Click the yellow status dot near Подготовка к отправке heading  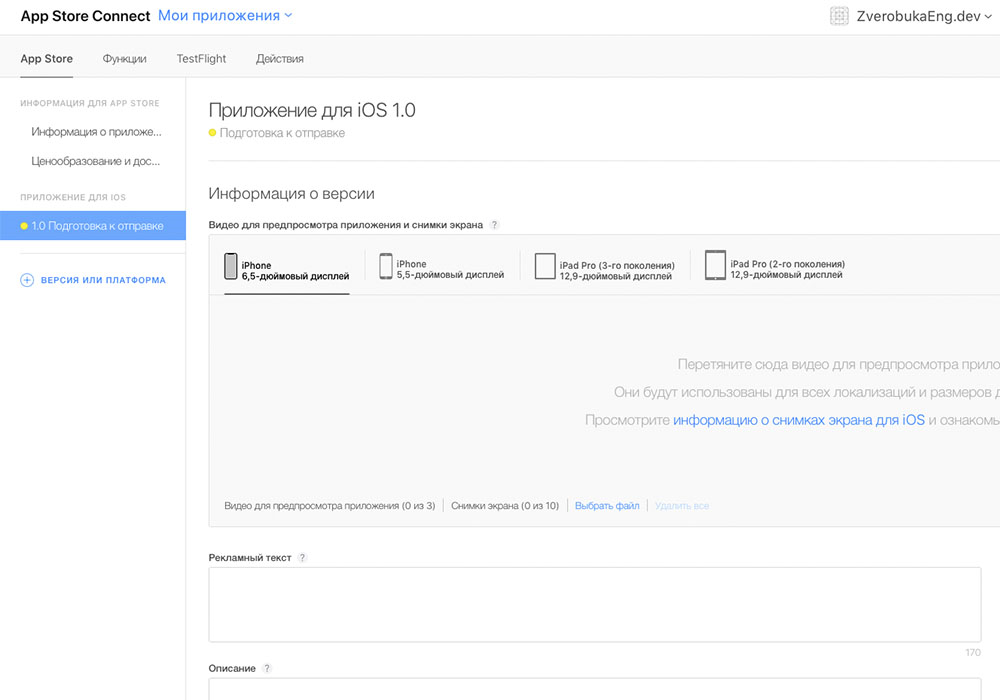(x=212, y=133)
